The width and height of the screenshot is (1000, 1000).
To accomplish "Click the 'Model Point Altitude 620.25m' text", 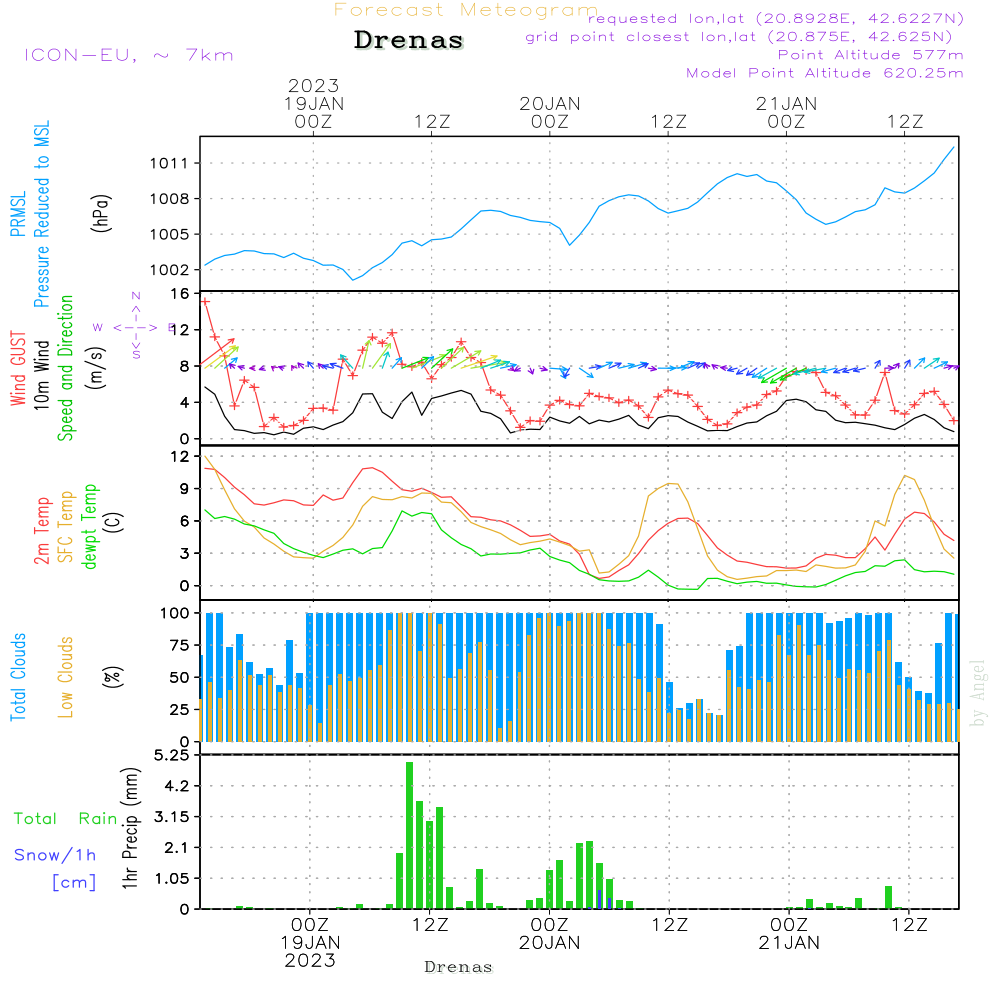I will click(x=825, y=73).
